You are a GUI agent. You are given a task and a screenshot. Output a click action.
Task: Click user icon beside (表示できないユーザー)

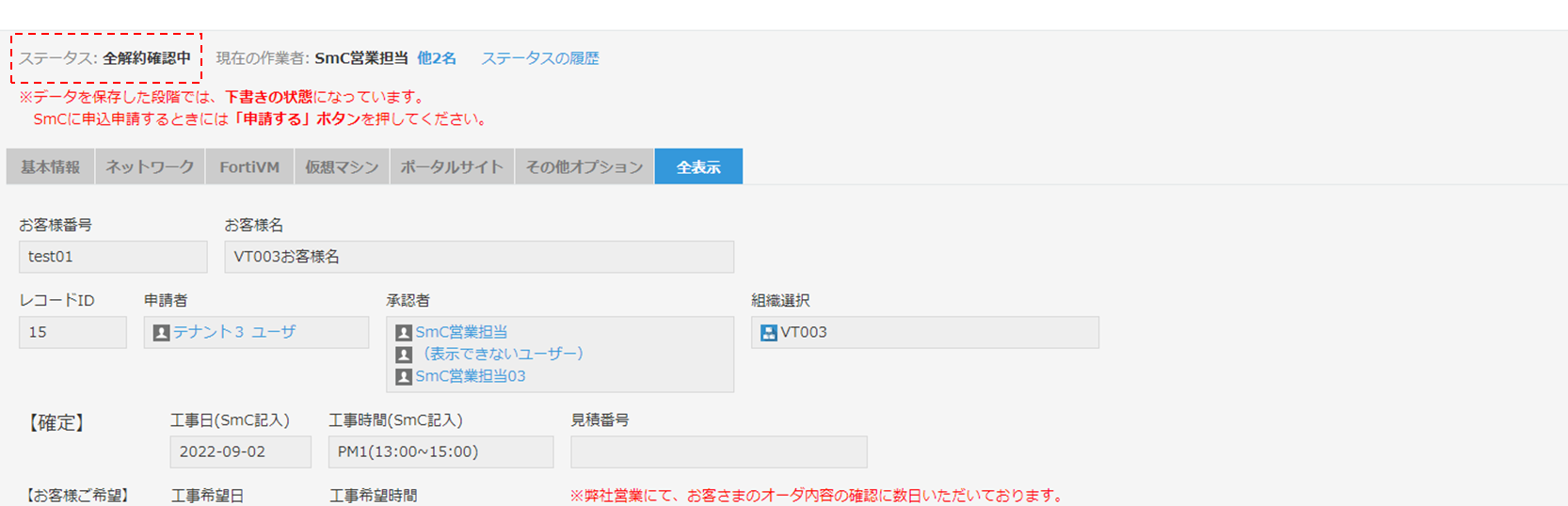tap(404, 355)
